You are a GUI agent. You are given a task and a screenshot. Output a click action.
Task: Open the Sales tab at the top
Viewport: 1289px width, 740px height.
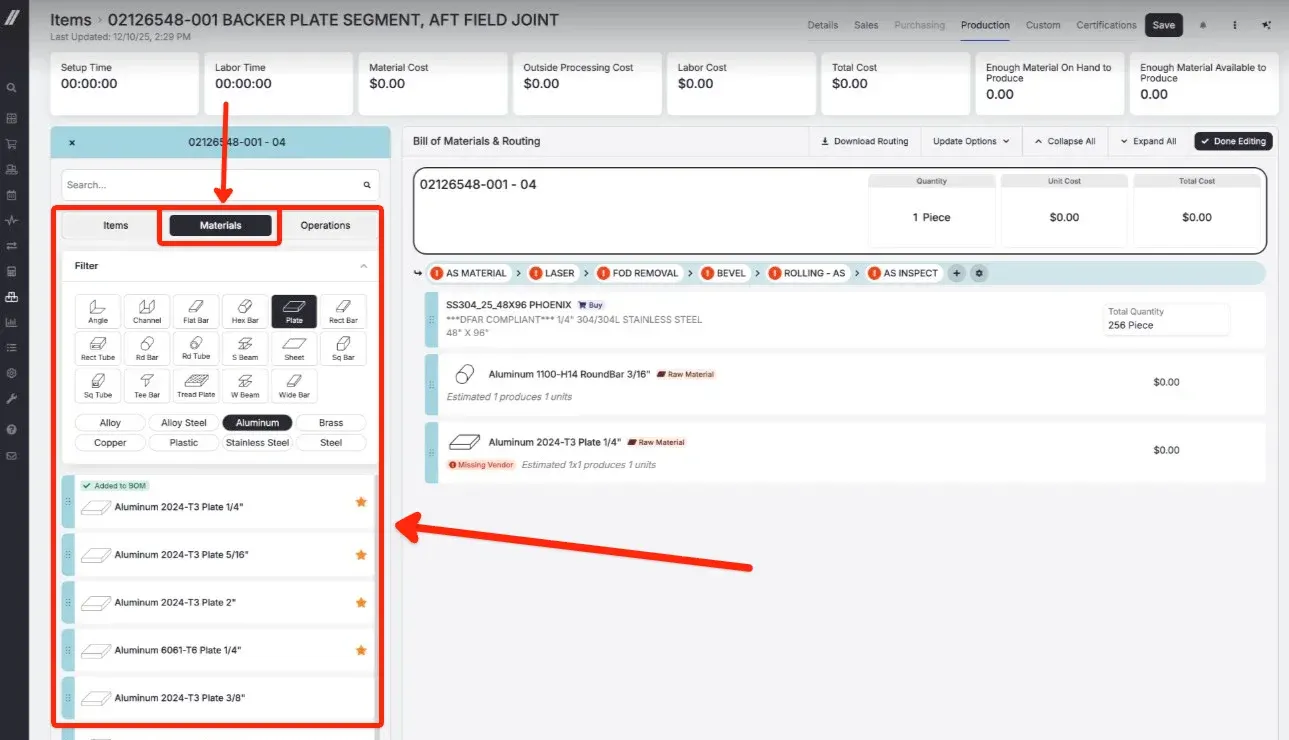[x=865, y=25]
